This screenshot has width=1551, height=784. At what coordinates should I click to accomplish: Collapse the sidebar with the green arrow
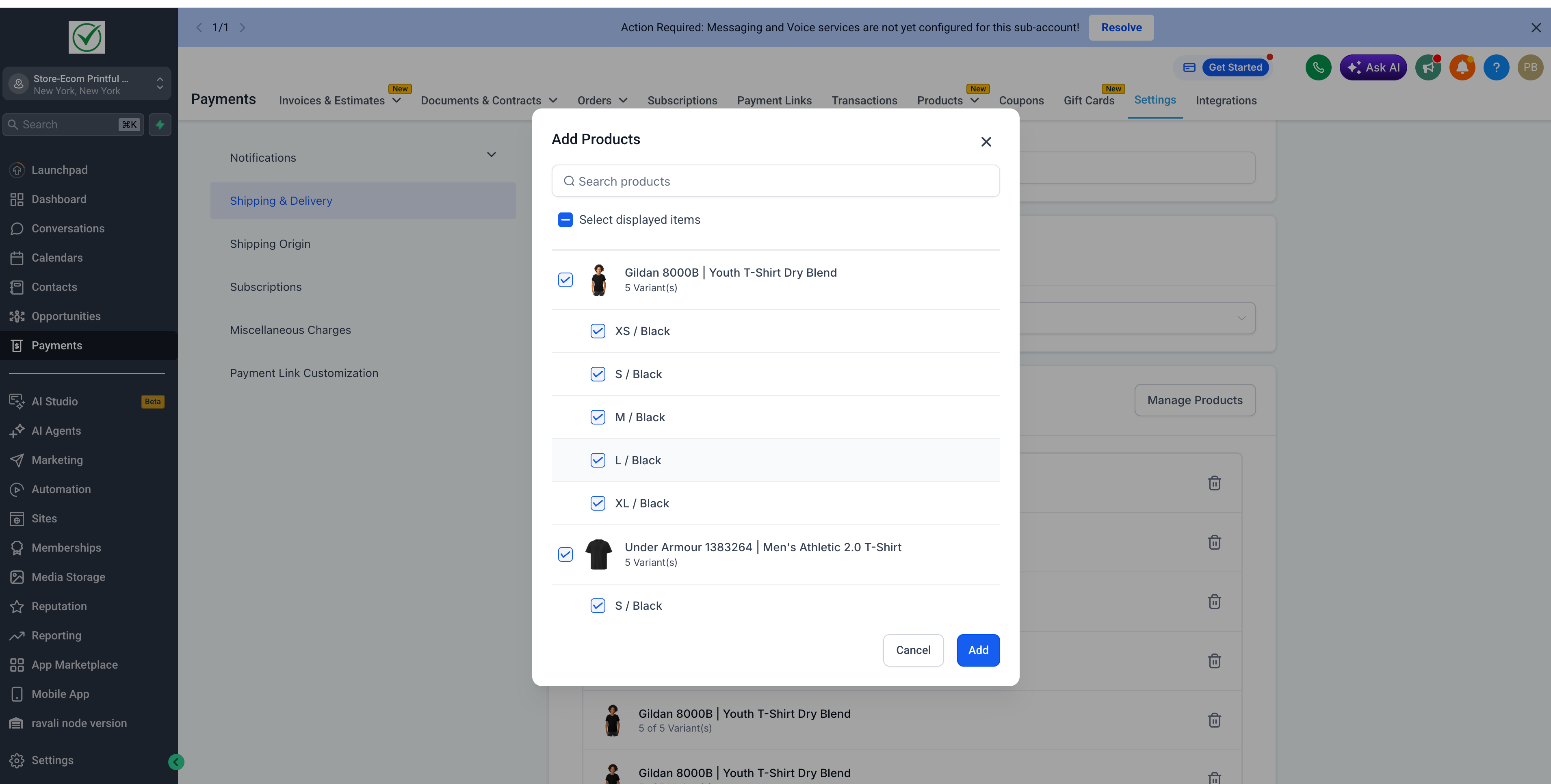point(176,762)
